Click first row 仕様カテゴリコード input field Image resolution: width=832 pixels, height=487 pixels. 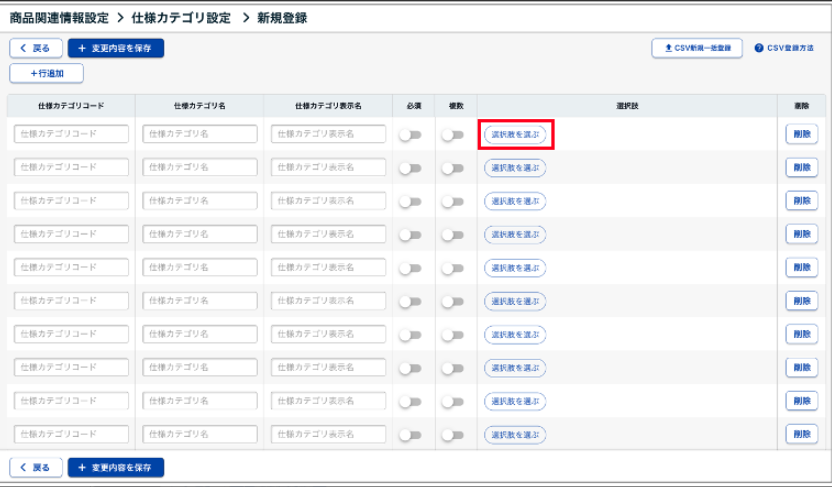[71, 134]
